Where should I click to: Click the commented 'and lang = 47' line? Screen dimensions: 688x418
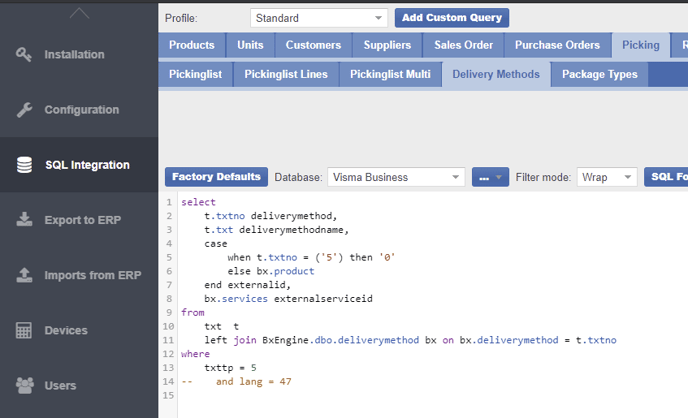(253, 382)
